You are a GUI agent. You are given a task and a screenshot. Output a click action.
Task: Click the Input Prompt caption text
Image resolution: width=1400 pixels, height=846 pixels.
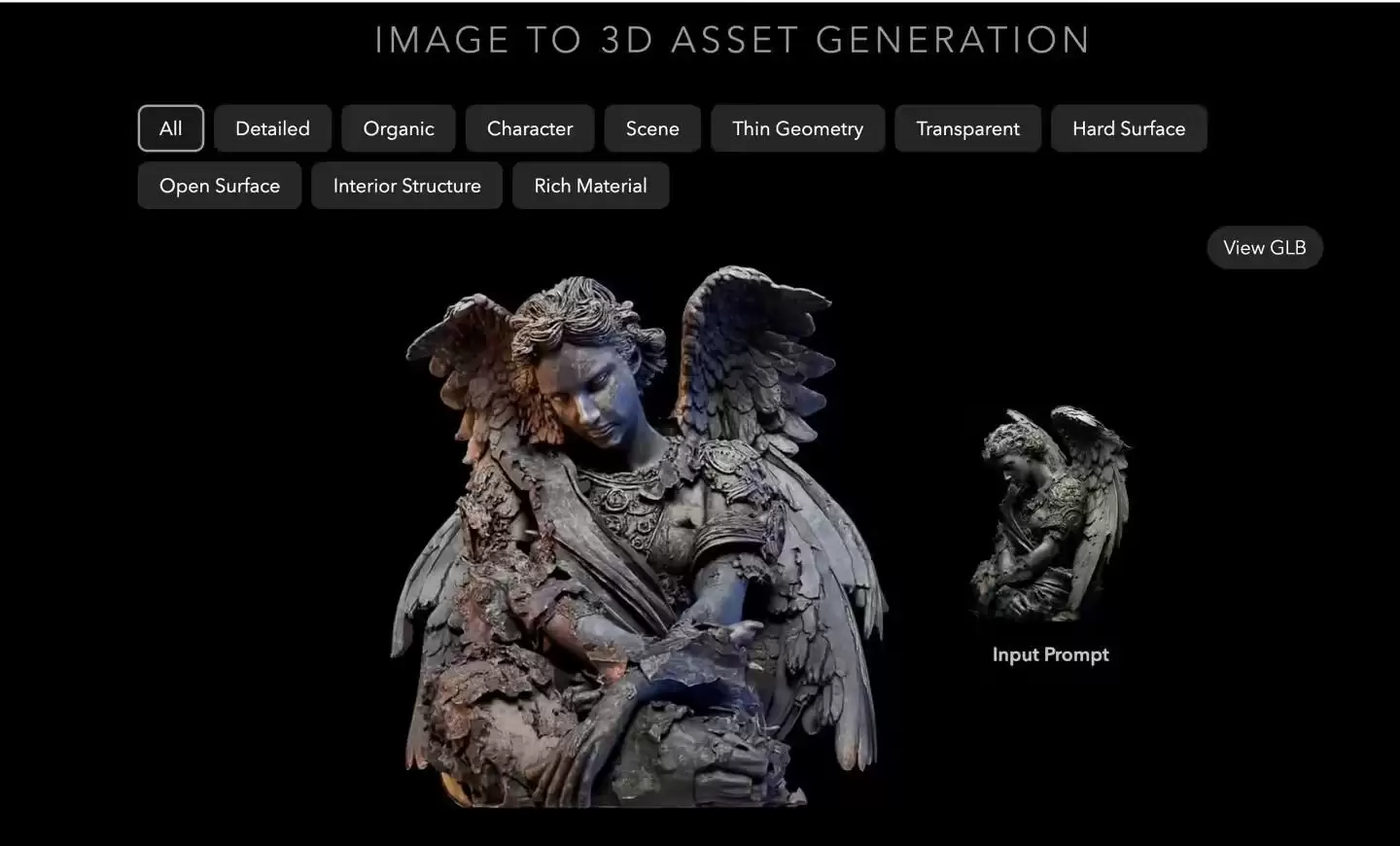(1050, 654)
